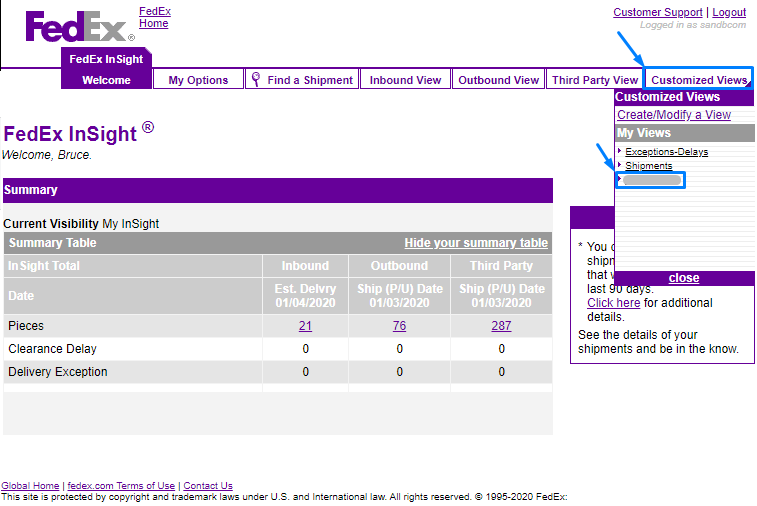
Task: Click Create/Modify a View link
Action: pos(674,115)
